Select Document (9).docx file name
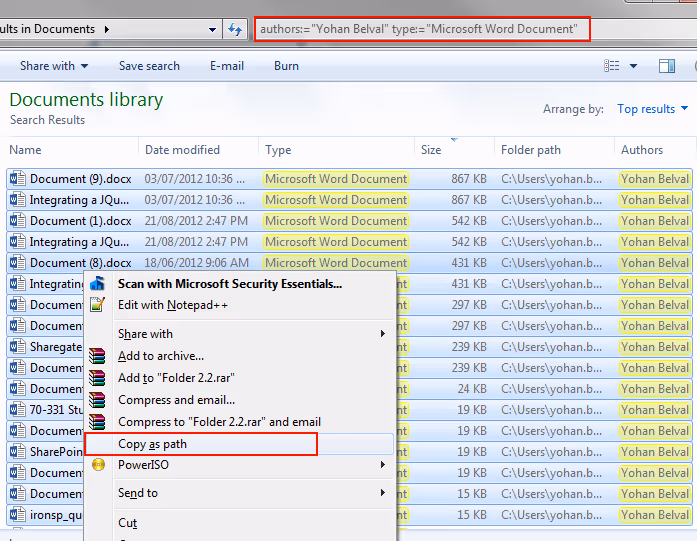The height and width of the screenshot is (541, 697). tap(80, 179)
